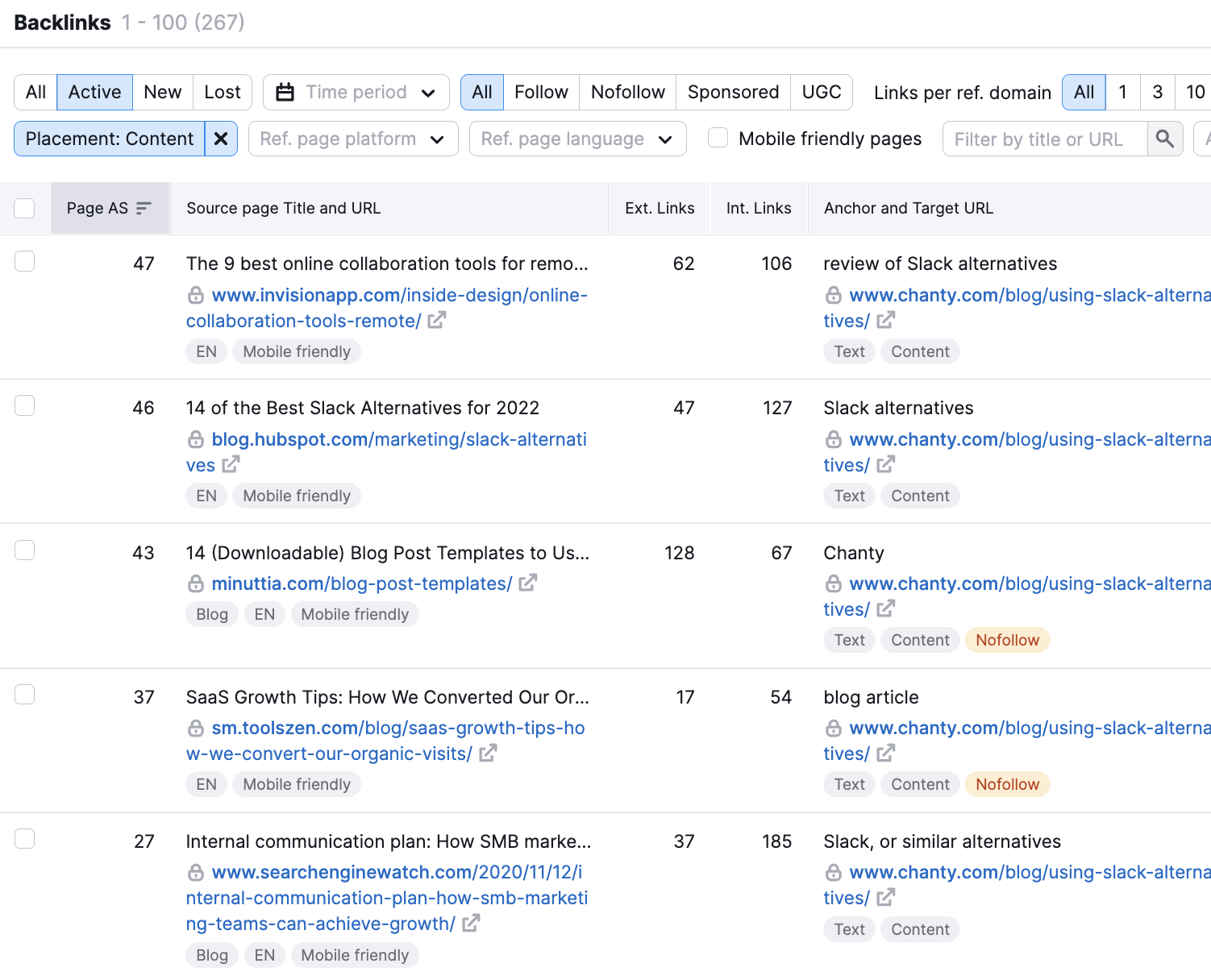
Task: Switch to the New backlinks tab
Action: click(163, 92)
